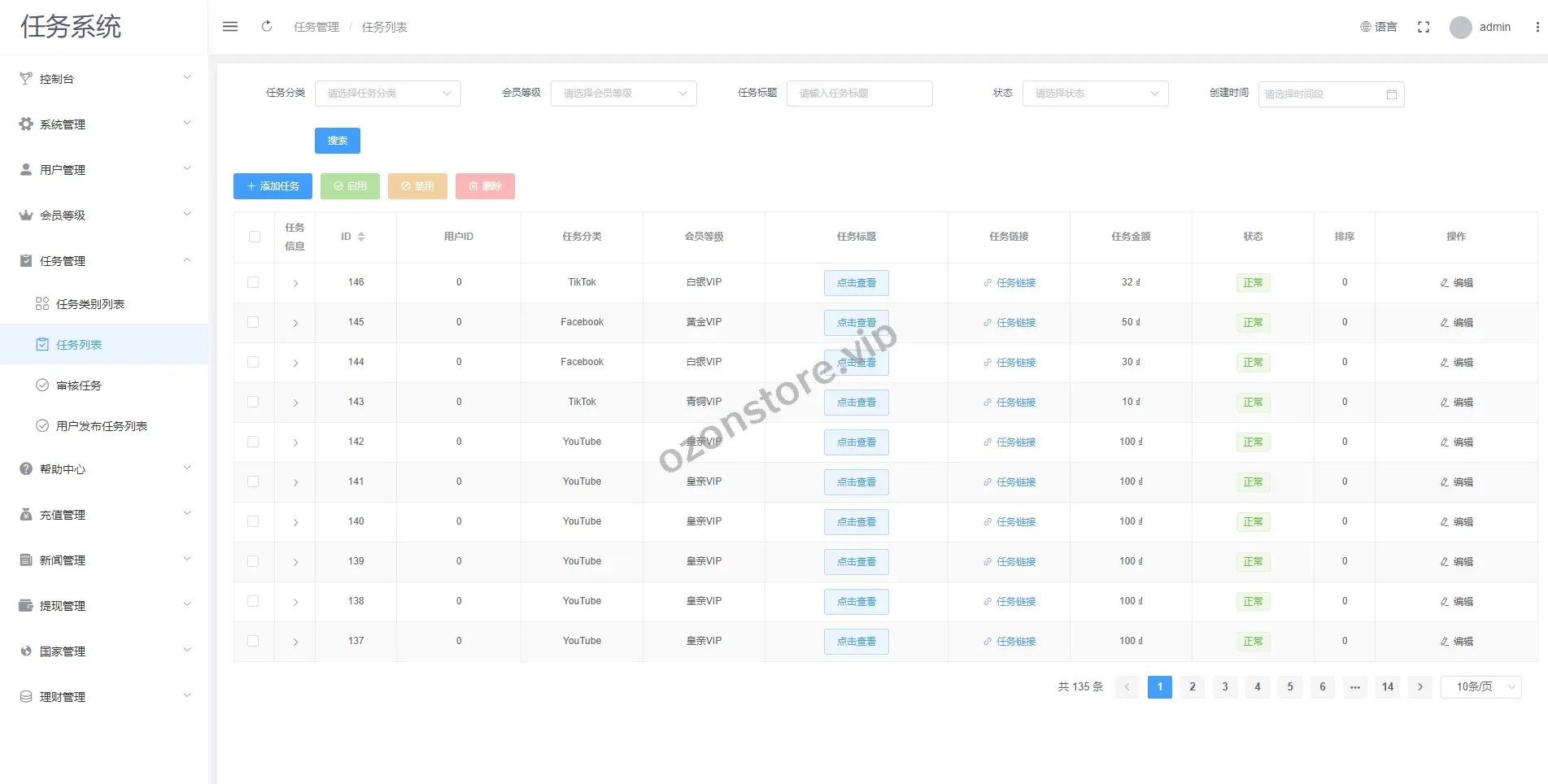Click the three-dot more options icon
This screenshot has width=1548, height=784.
[x=1537, y=27]
